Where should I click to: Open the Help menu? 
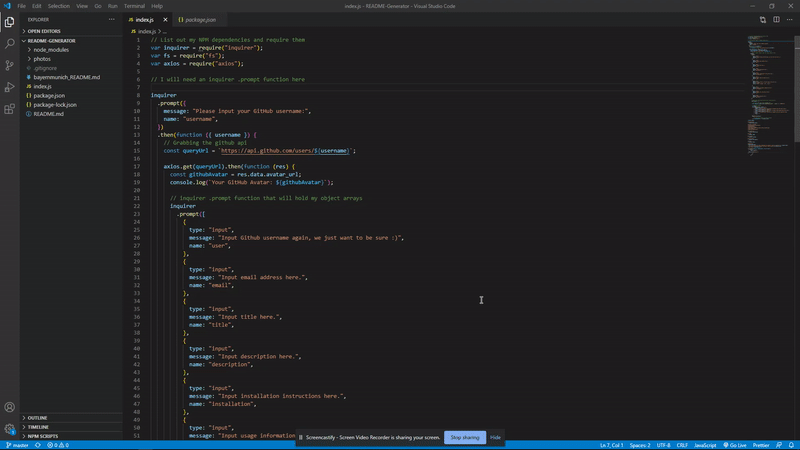pos(157,6)
